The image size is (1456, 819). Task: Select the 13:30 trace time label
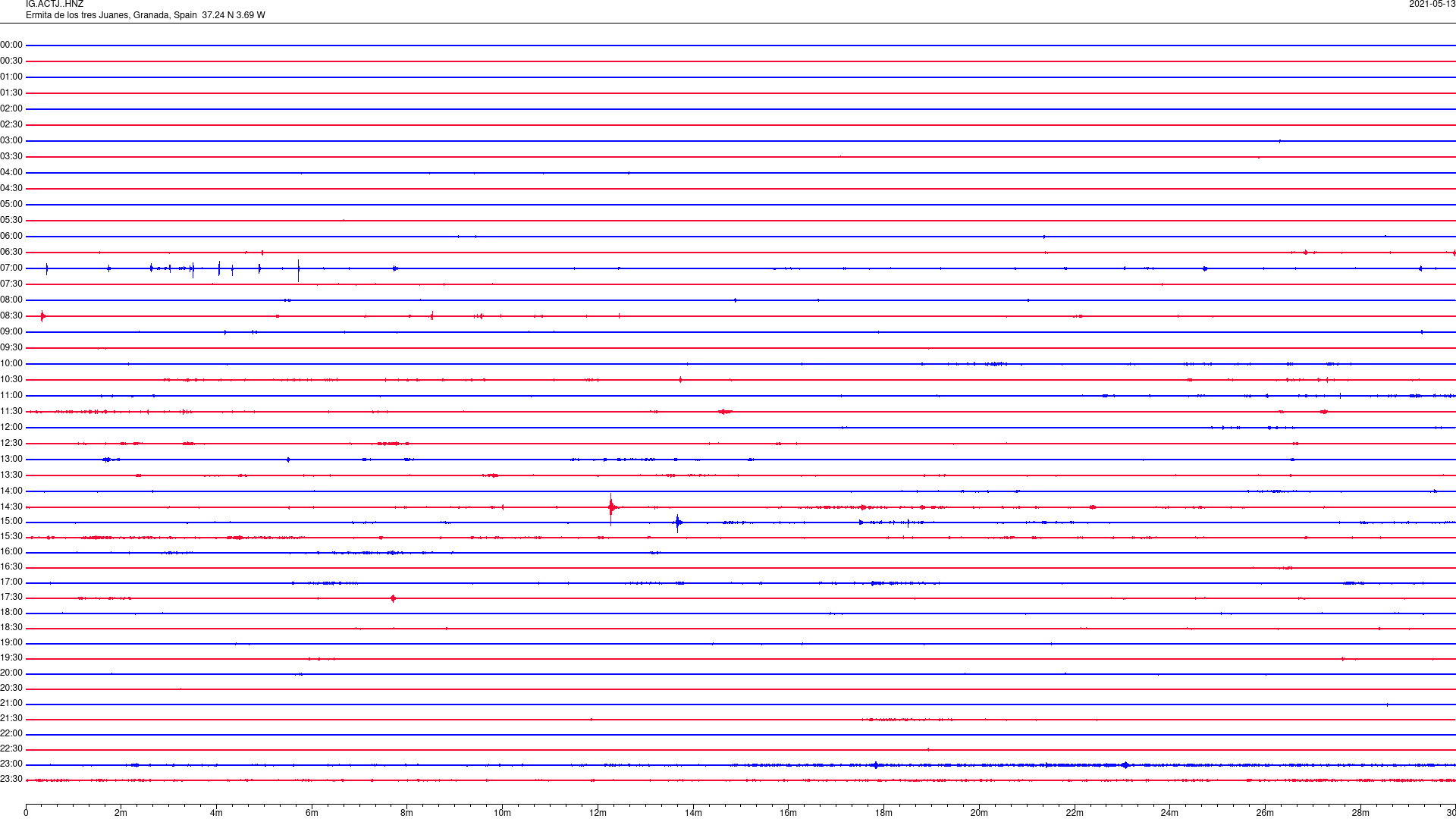[x=11, y=475]
